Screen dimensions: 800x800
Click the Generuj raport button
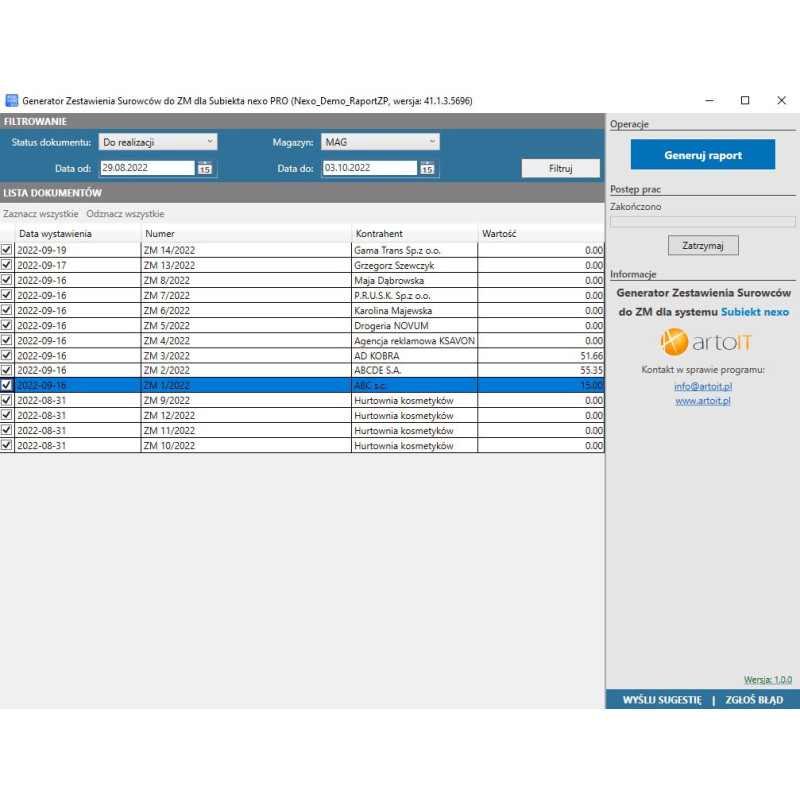(702, 155)
